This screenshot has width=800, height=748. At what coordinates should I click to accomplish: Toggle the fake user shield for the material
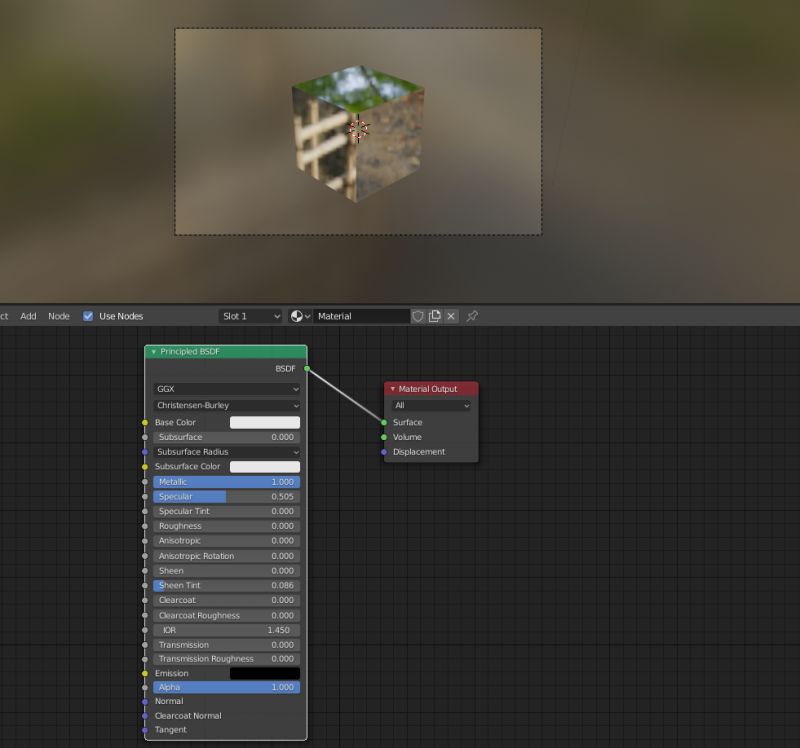[x=418, y=316]
